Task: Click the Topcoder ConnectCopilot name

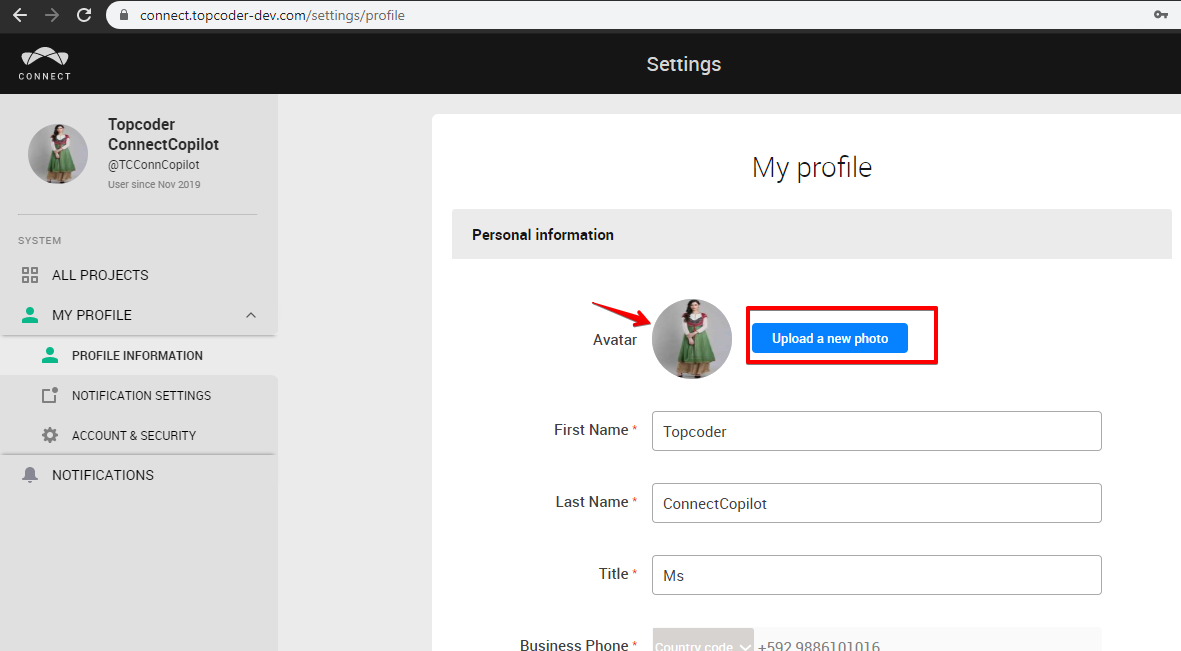Action: [x=163, y=134]
